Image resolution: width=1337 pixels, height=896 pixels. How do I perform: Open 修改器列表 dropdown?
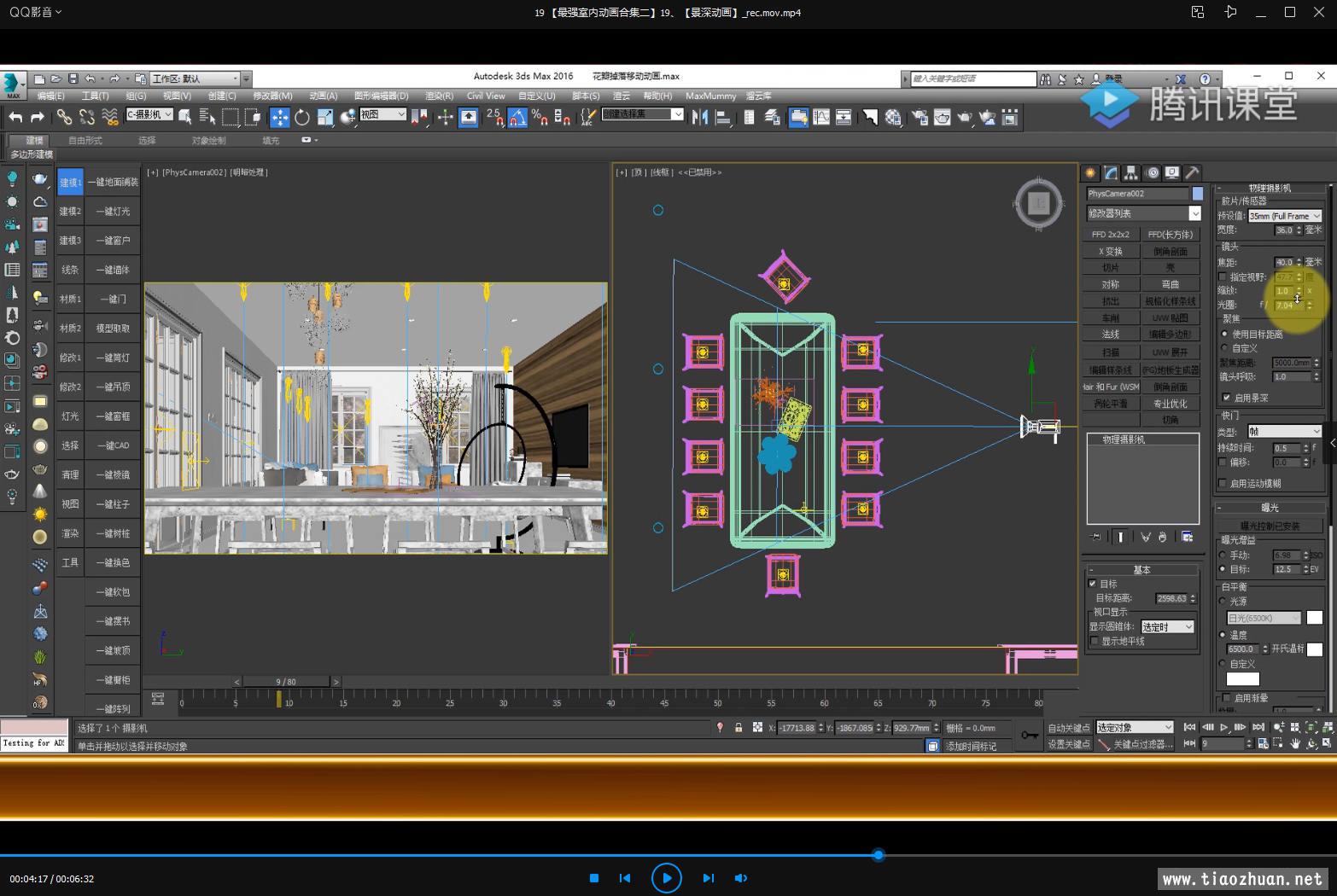[1143, 213]
